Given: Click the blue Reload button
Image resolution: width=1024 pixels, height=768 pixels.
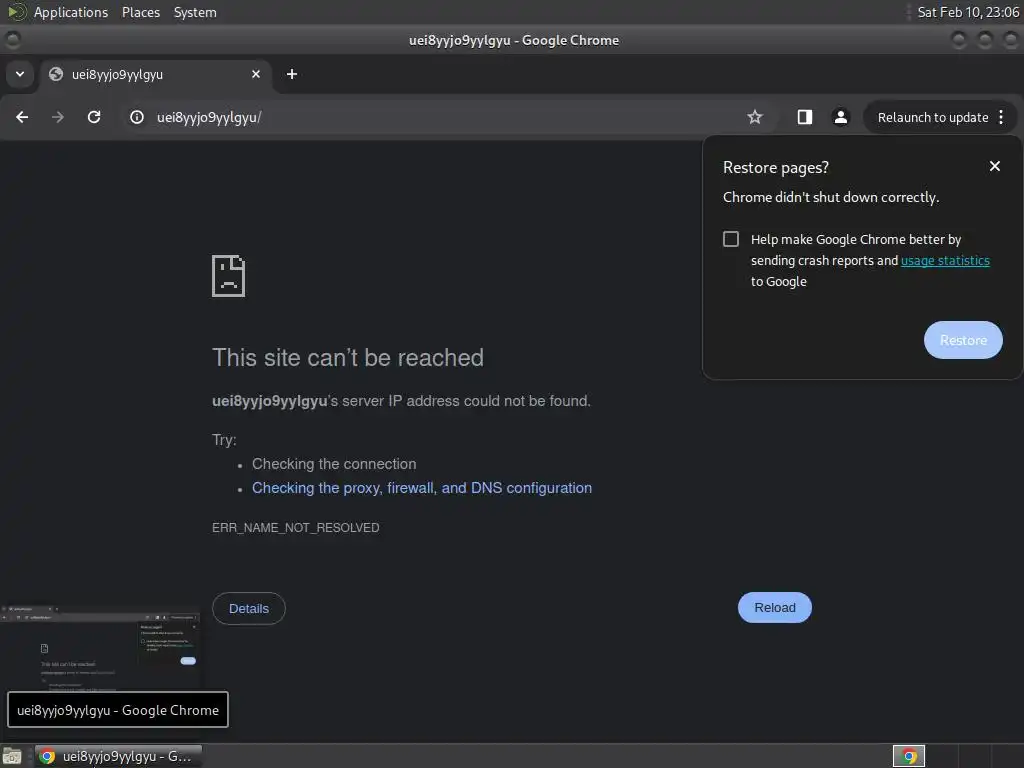Looking at the screenshot, I should click(775, 607).
